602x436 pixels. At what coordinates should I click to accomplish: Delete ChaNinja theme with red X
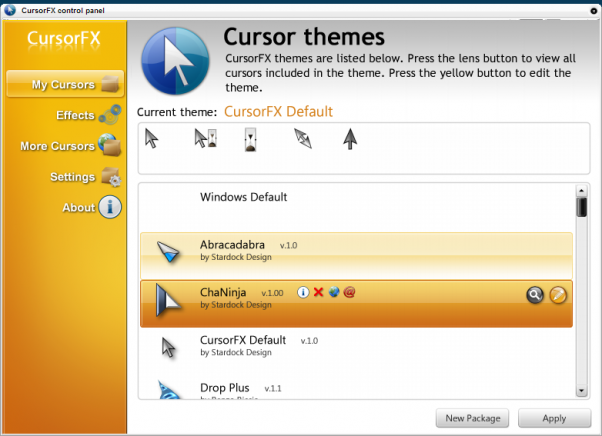(x=318, y=292)
